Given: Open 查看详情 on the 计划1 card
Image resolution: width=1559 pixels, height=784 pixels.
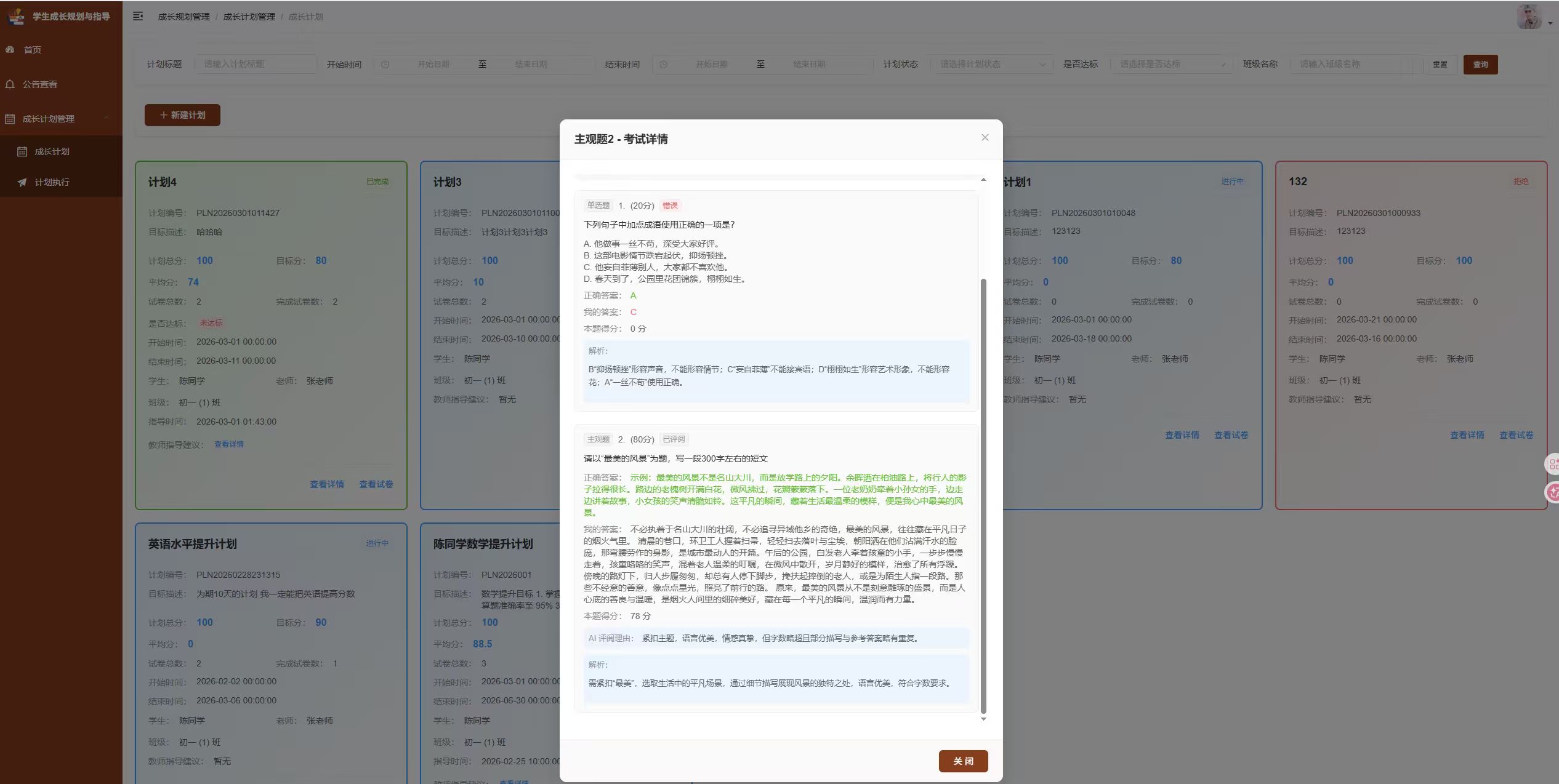Looking at the screenshot, I should coord(1182,435).
